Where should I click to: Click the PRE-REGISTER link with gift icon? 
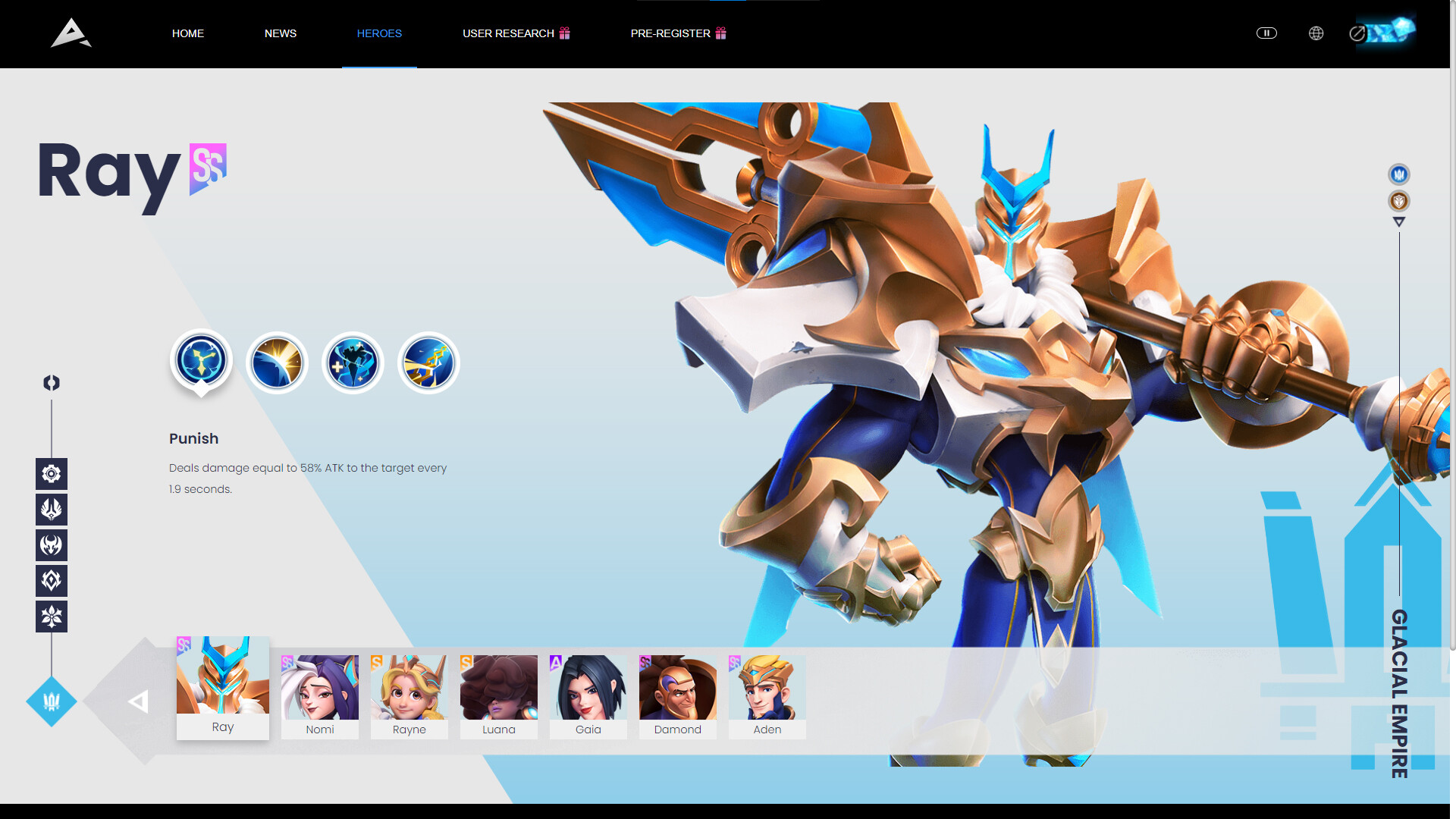[677, 33]
